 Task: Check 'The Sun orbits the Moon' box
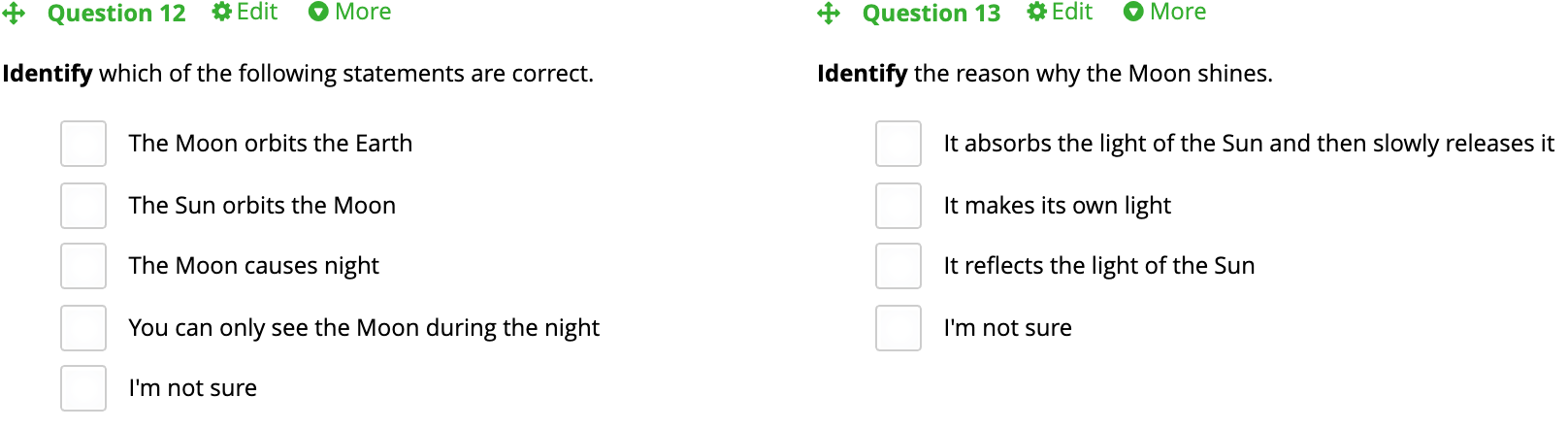click(83, 206)
